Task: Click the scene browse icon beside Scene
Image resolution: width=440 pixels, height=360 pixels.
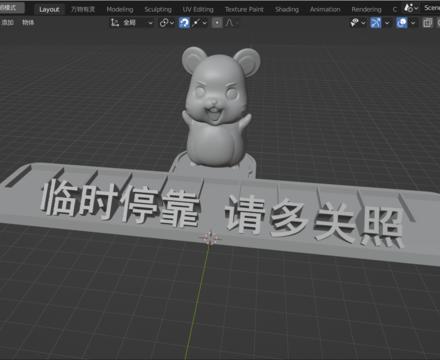Action: pyautogui.click(x=411, y=7)
